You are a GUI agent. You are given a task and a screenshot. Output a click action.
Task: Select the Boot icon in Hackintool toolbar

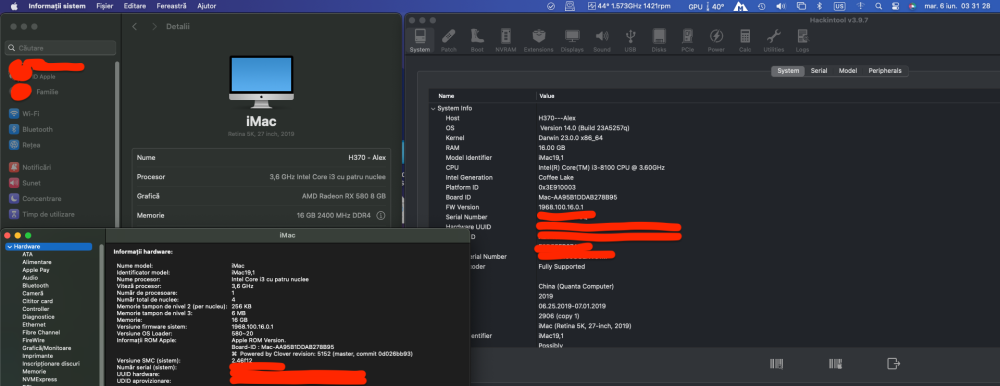(x=477, y=40)
